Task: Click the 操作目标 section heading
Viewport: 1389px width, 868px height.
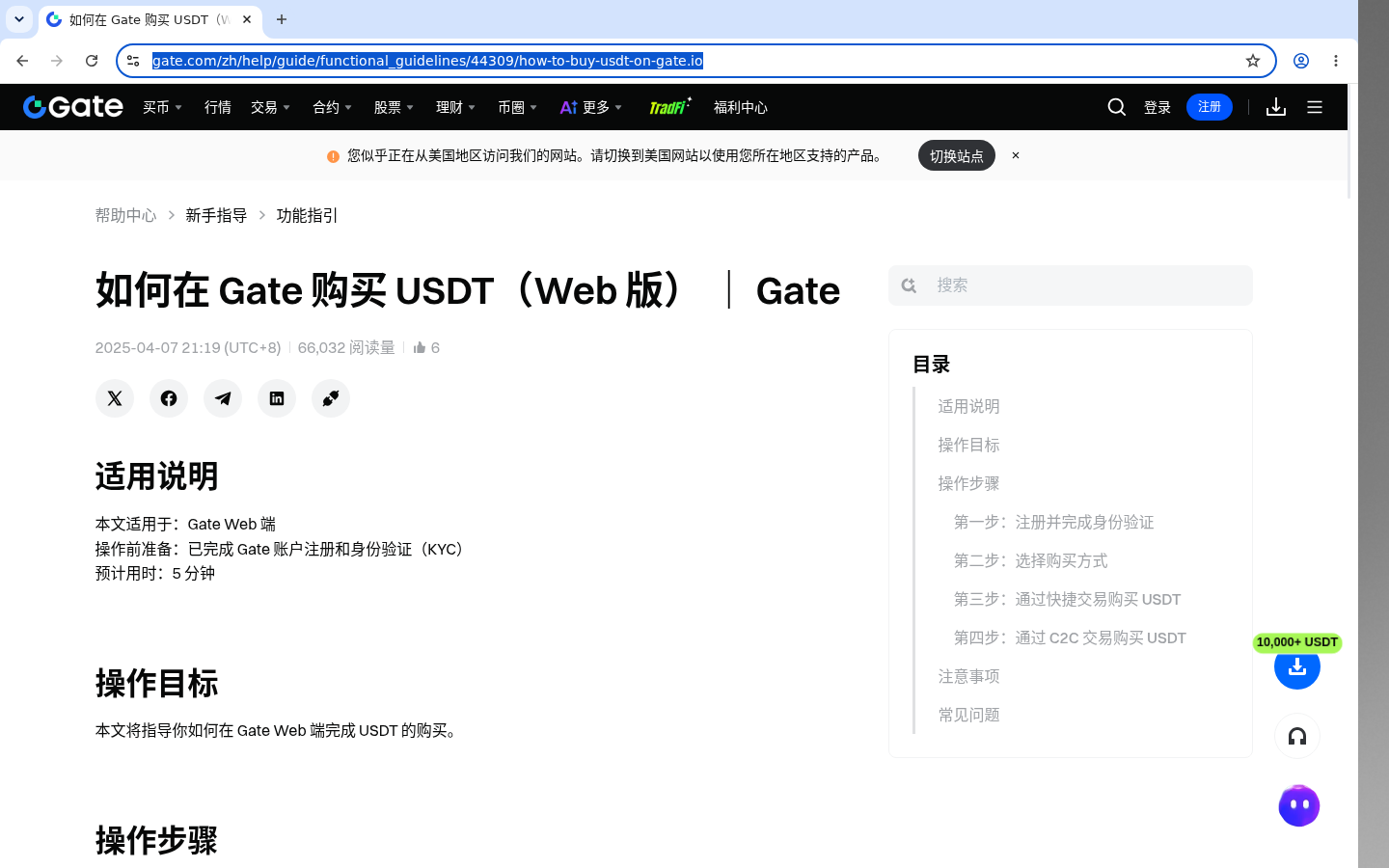Action: [x=156, y=683]
